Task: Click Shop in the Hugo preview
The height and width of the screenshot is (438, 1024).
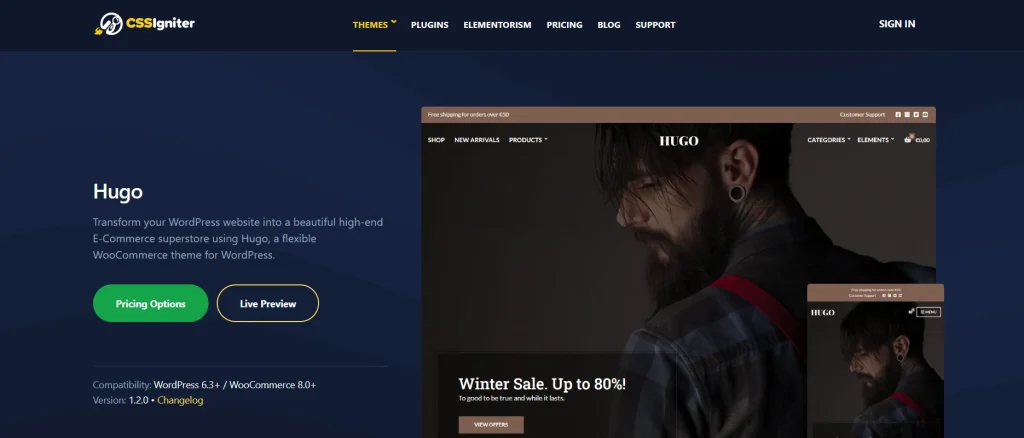Action: [x=436, y=140]
